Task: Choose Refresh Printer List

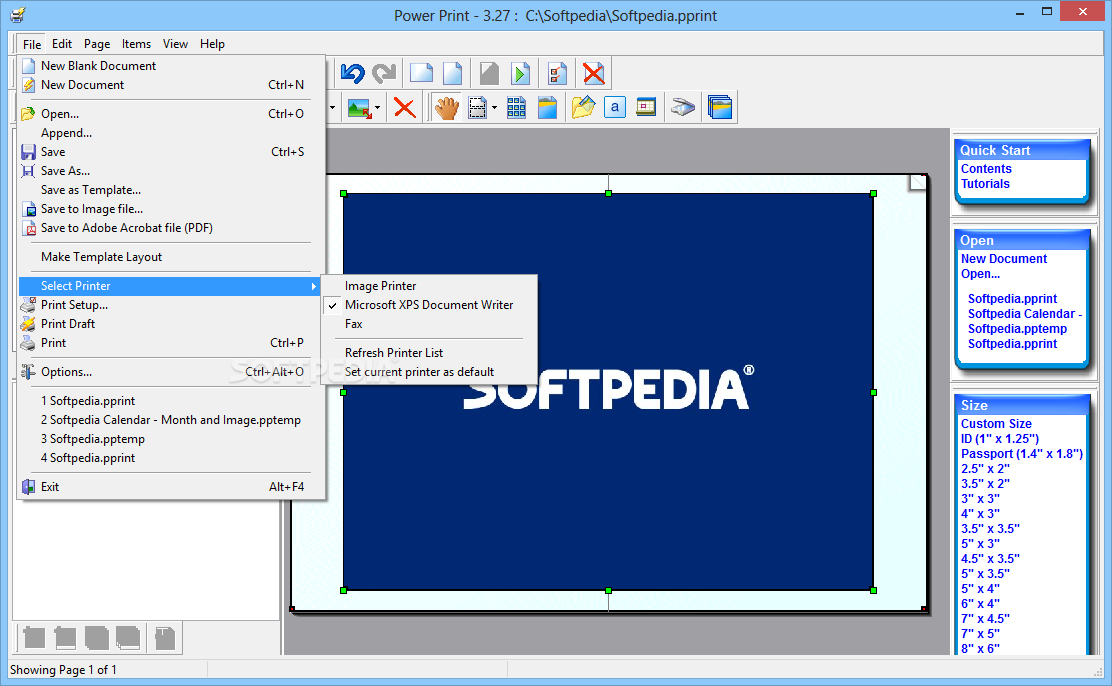Action: 428,353
